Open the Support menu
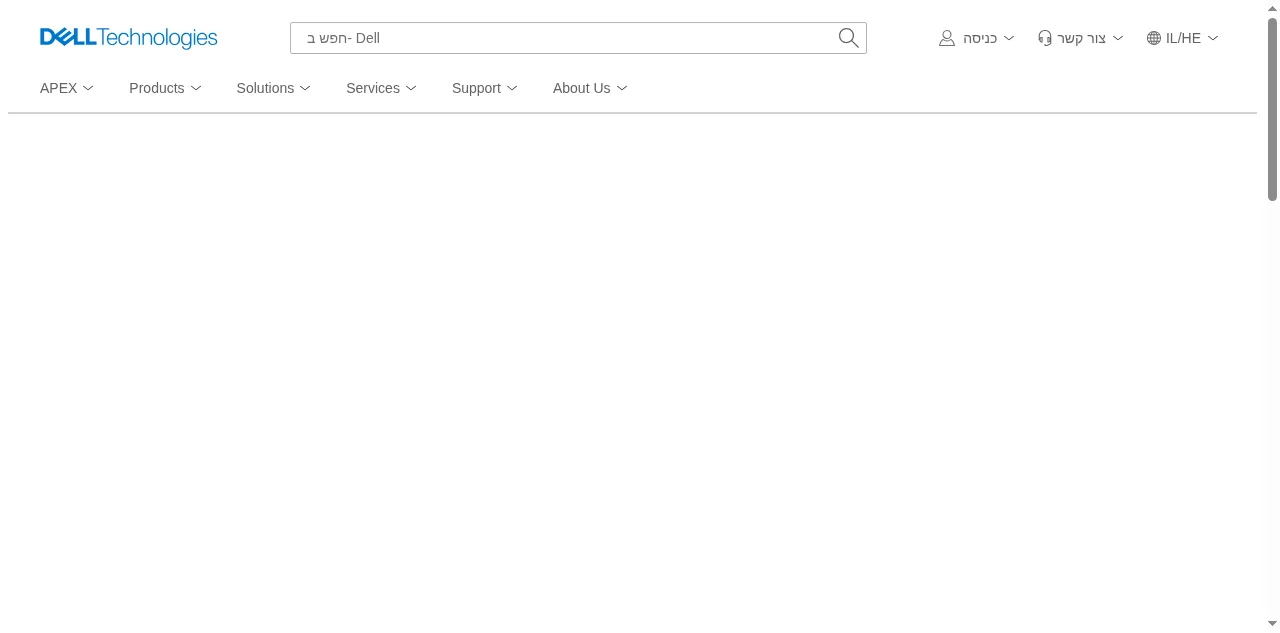 tap(485, 88)
